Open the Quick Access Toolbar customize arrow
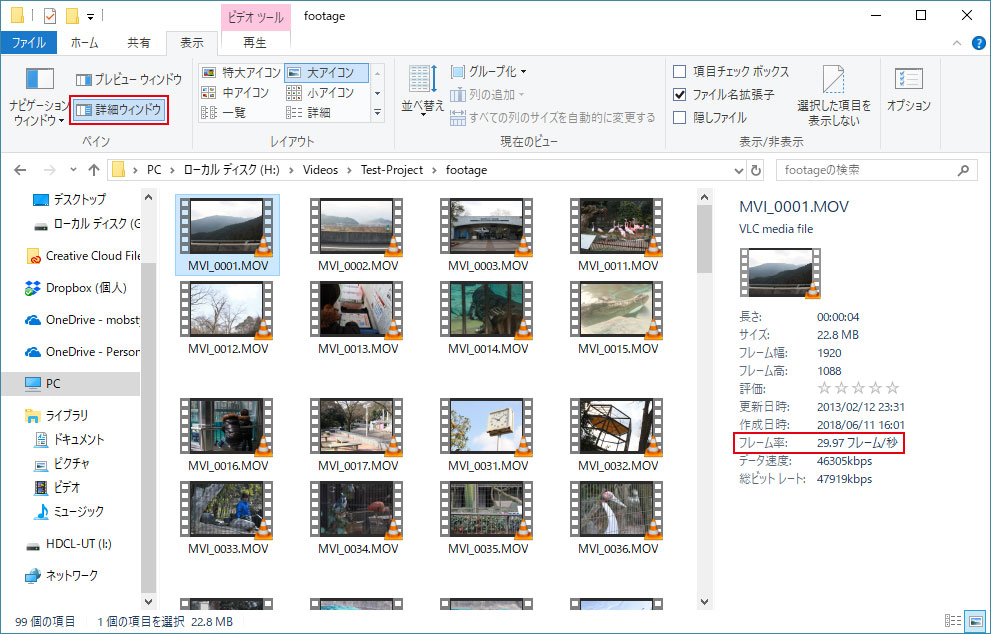991x634 pixels. pos(91,16)
